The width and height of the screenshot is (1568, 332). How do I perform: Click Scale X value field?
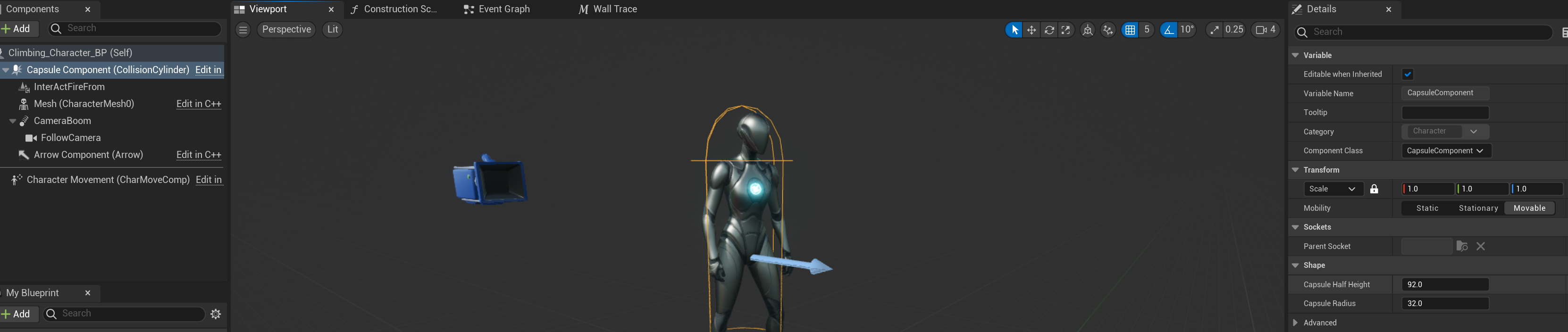point(1428,189)
